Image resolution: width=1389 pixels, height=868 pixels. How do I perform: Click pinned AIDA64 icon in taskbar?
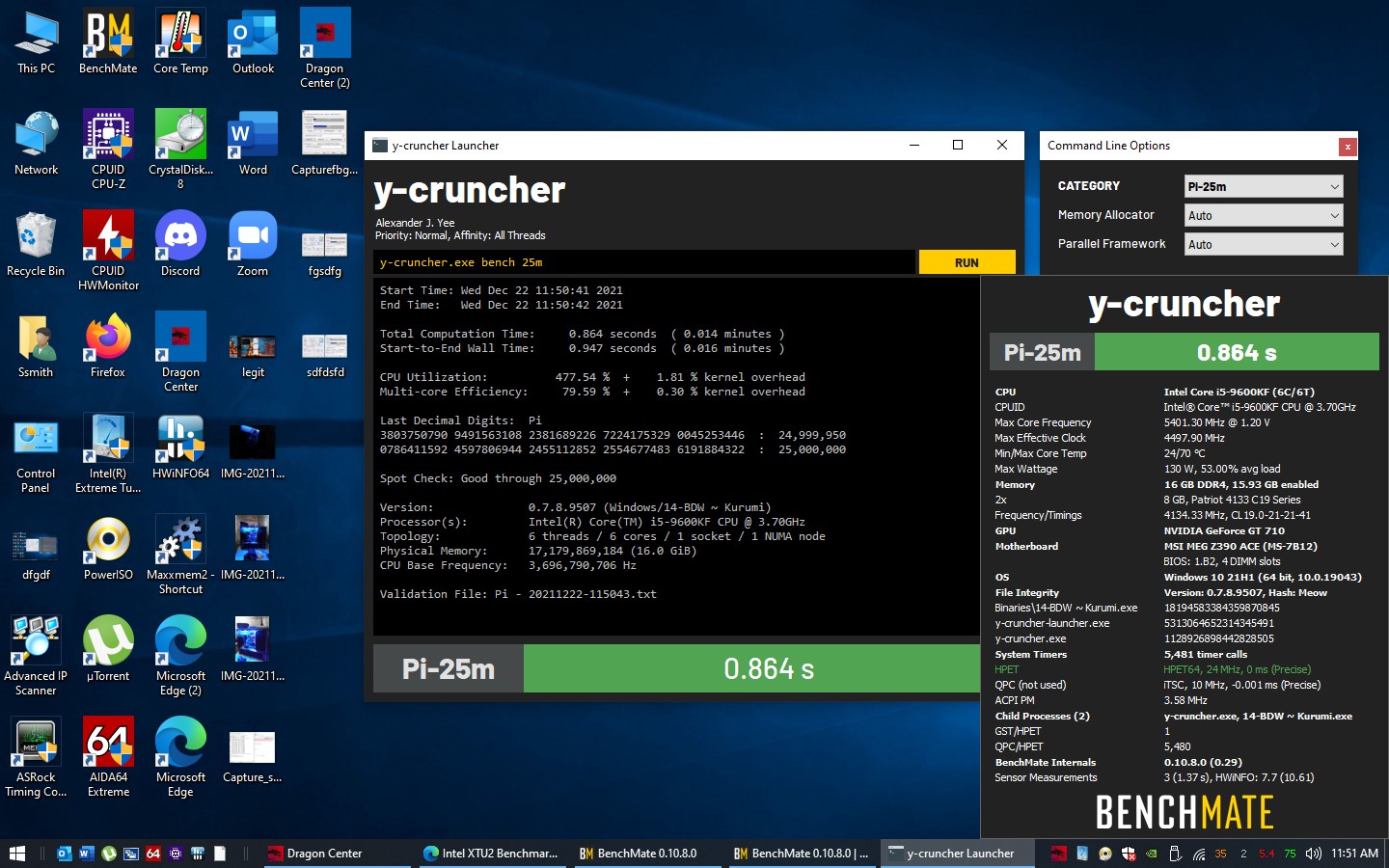click(x=152, y=854)
